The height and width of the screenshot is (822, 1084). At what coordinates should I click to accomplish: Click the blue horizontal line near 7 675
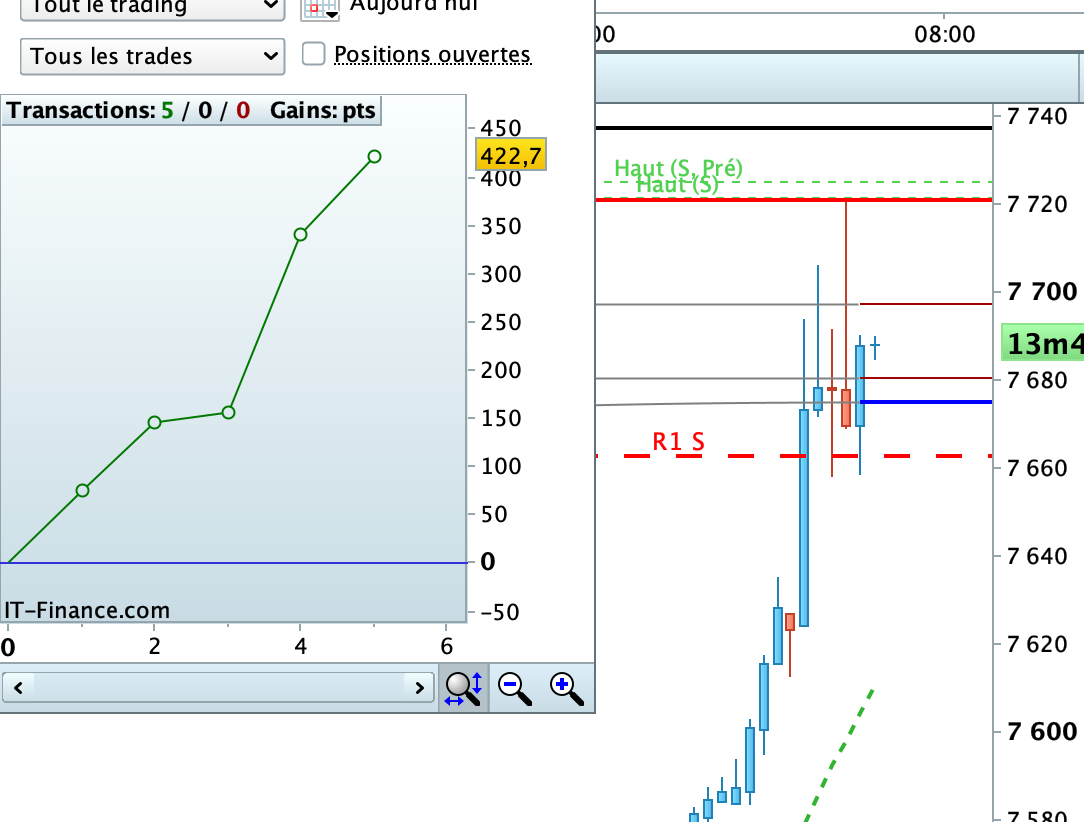[926, 402]
